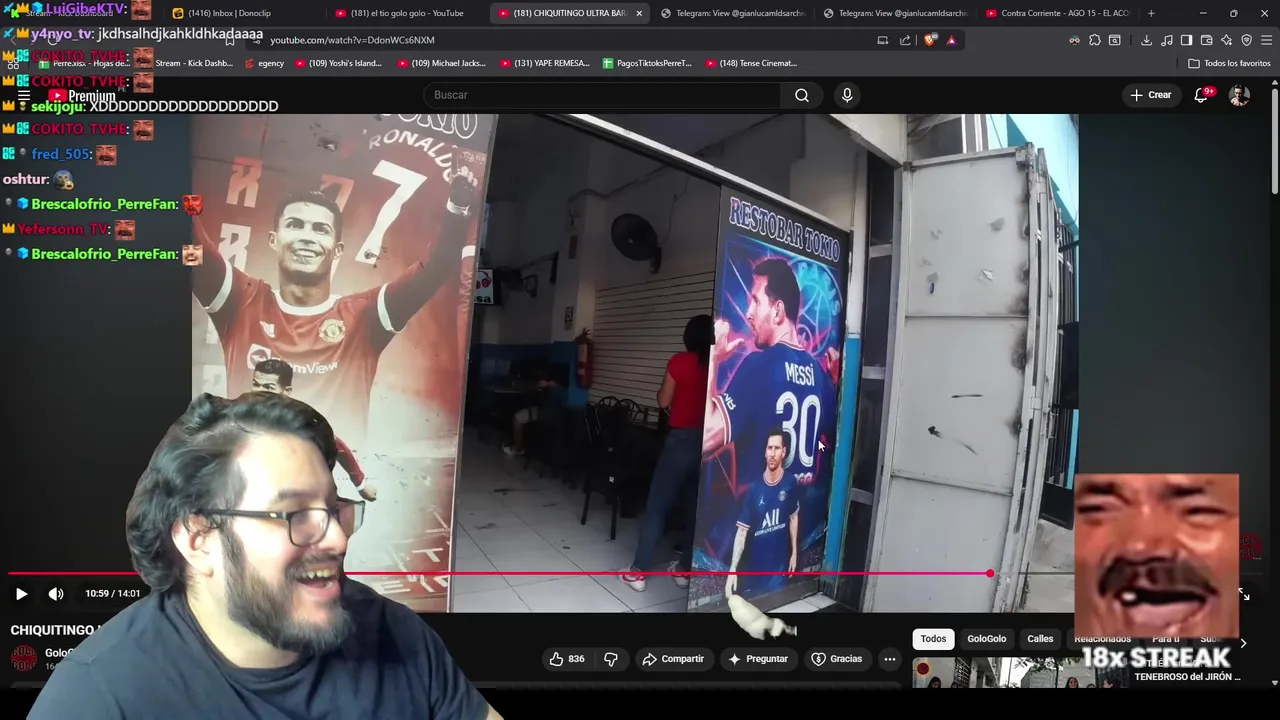The height and width of the screenshot is (720, 1280).
Task: Click the Gracias button
Action: 836,659
